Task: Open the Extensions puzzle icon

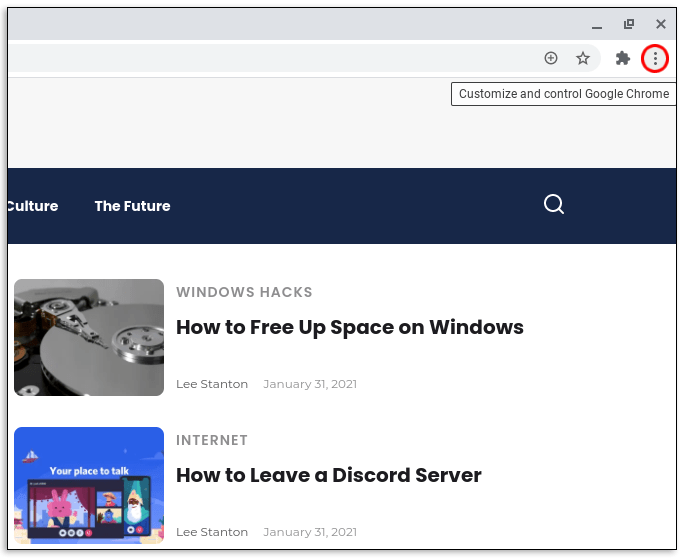Action: coord(623,58)
